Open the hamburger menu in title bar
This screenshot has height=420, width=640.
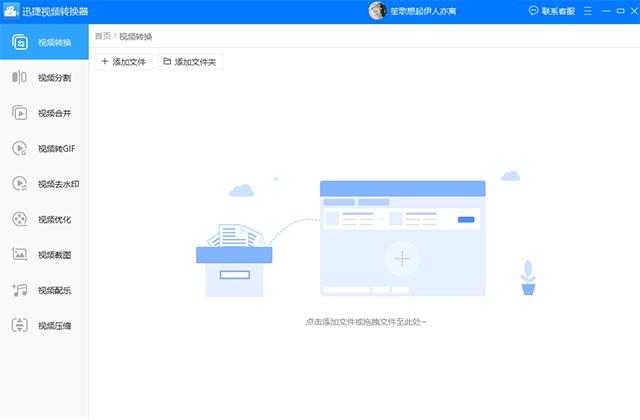click(587, 11)
